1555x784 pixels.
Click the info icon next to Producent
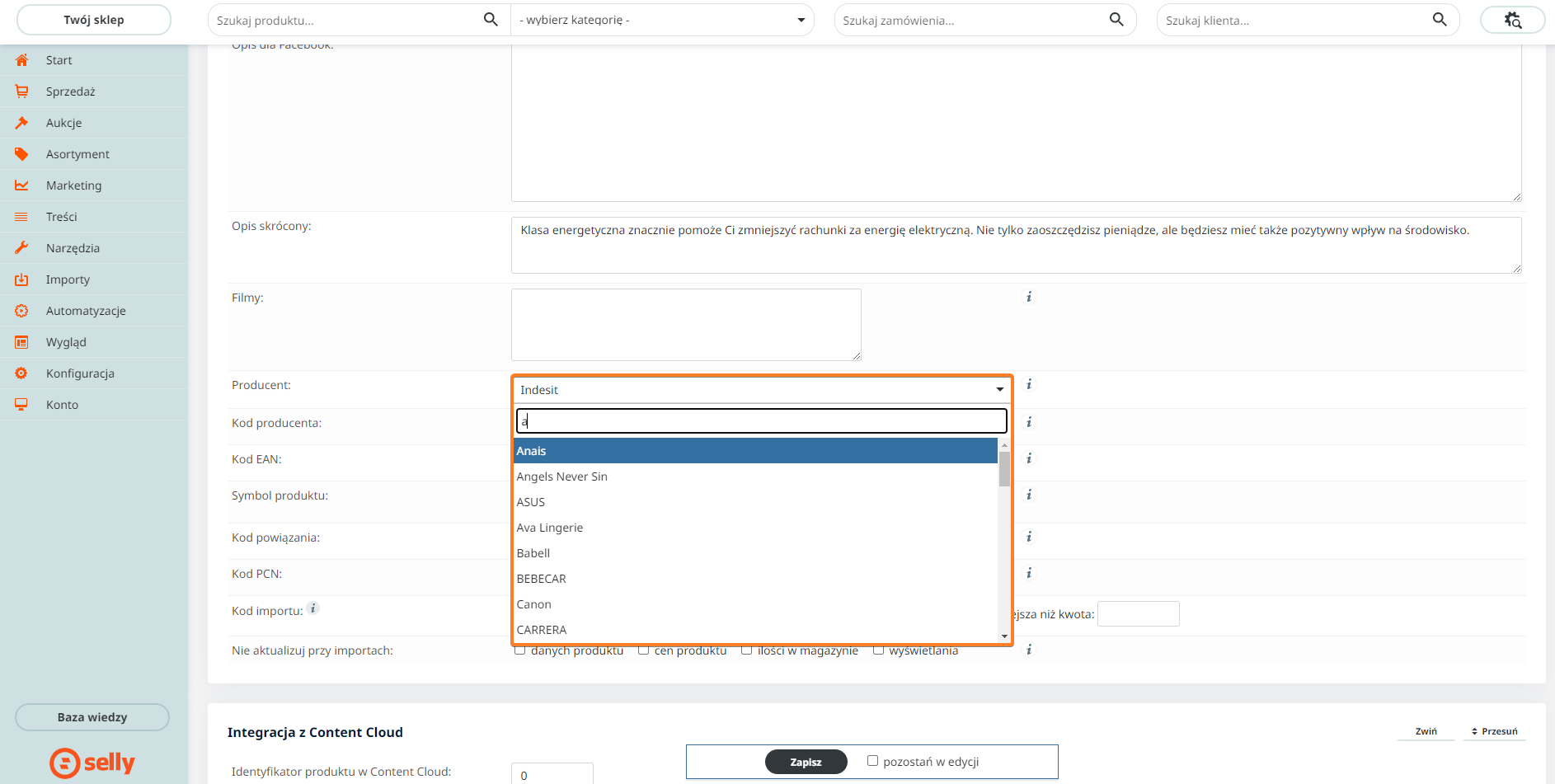(x=1029, y=385)
